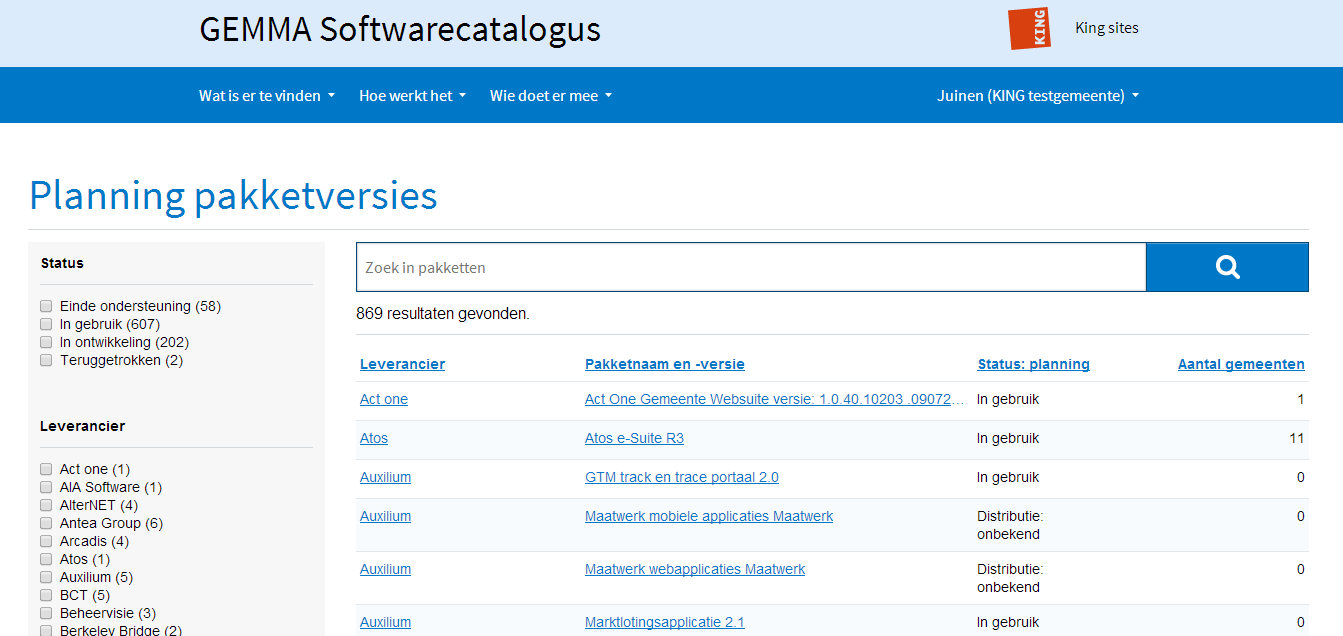Click the magnifier search button
The image size is (1343, 636).
coord(1227,267)
